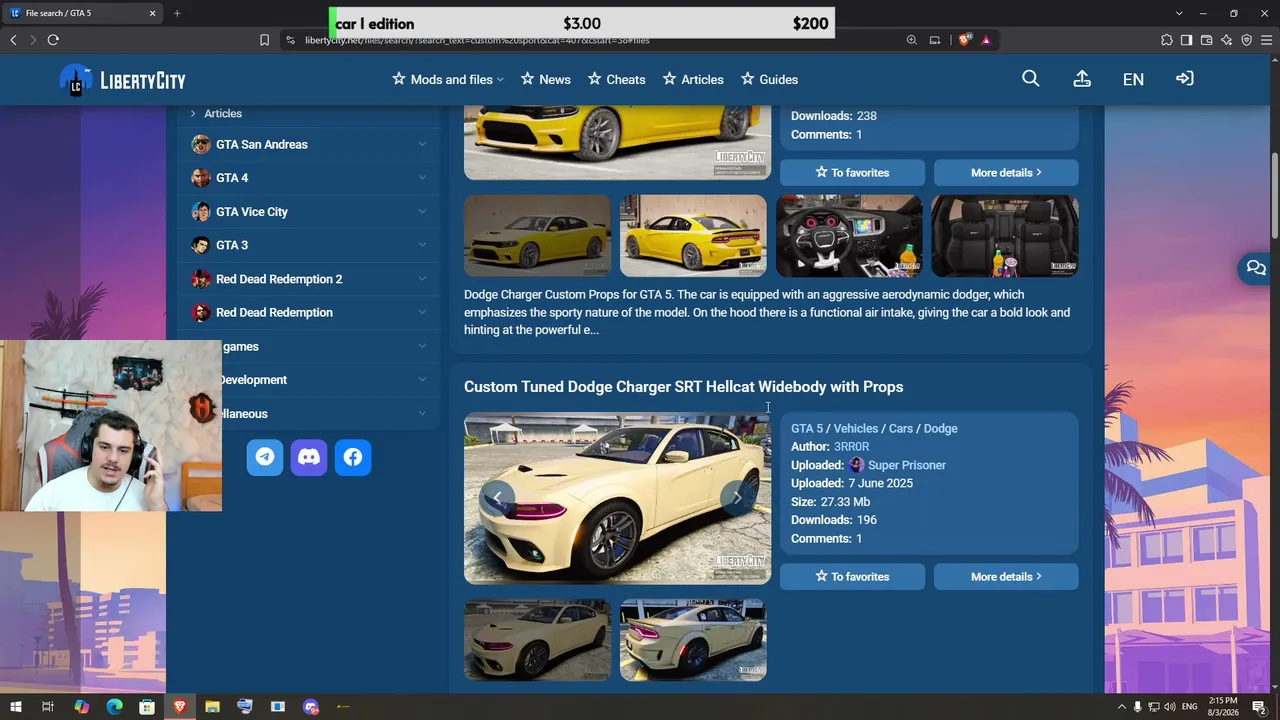The height and width of the screenshot is (720, 1280).
Task: Open the browser zoom magnifier icon
Action: (x=912, y=40)
